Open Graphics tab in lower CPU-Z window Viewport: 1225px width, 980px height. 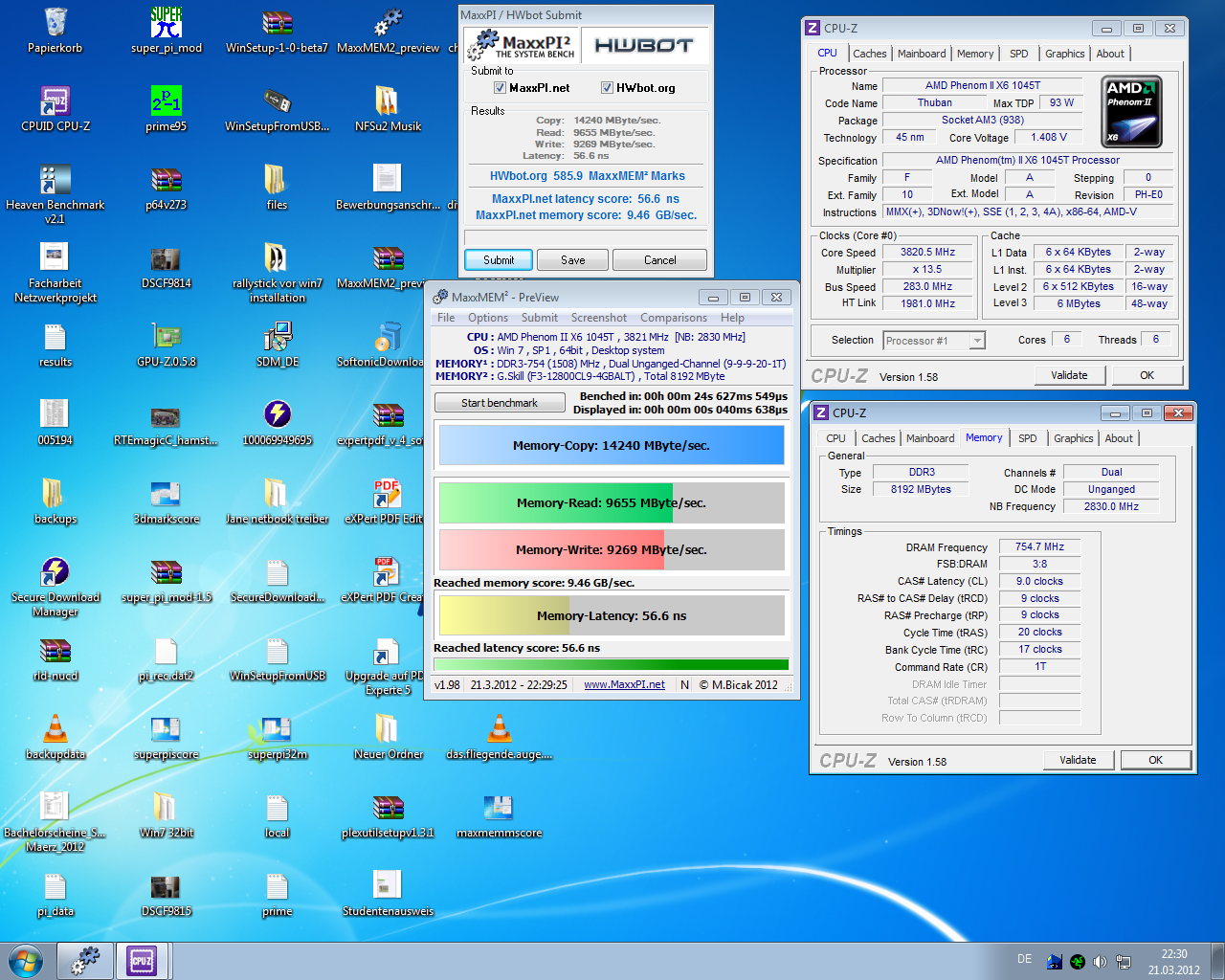tap(1074, 438)
